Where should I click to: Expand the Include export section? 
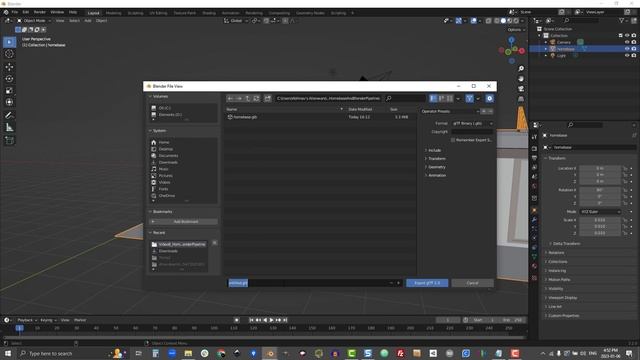(x=434, y=150)
